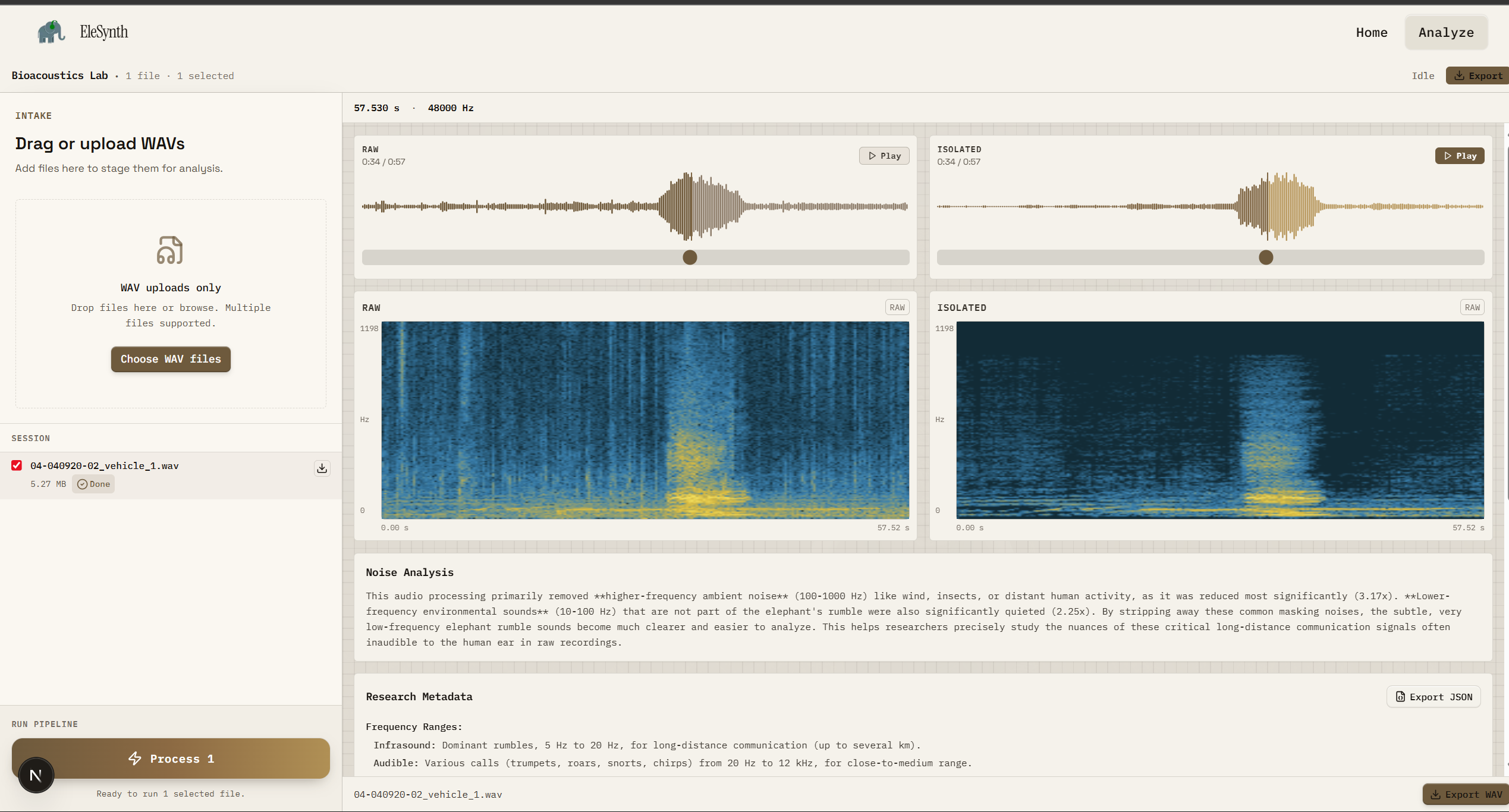Screen dimensions: 1509x812
Task: Uncheck the 04-040920-02_vehicle_1.wav checkbox
Action: point(17,465)
